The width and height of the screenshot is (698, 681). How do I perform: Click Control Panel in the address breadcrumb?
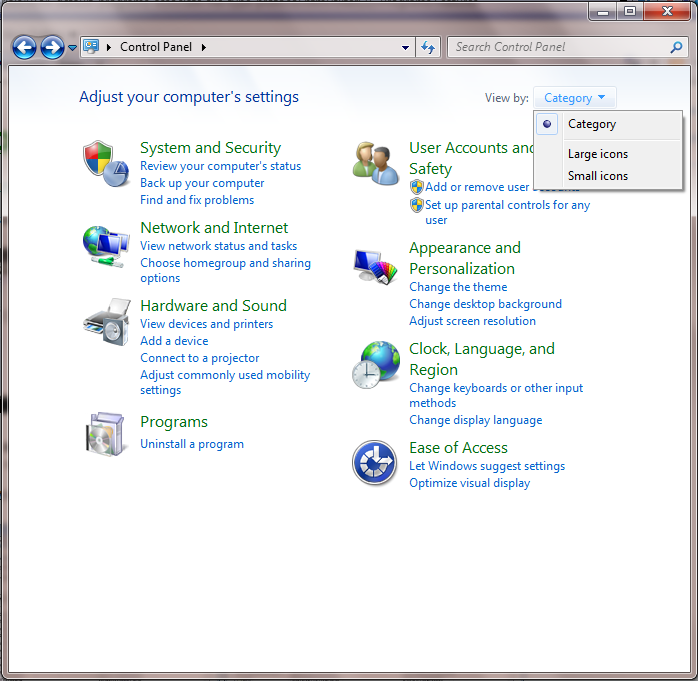(156, 47)
